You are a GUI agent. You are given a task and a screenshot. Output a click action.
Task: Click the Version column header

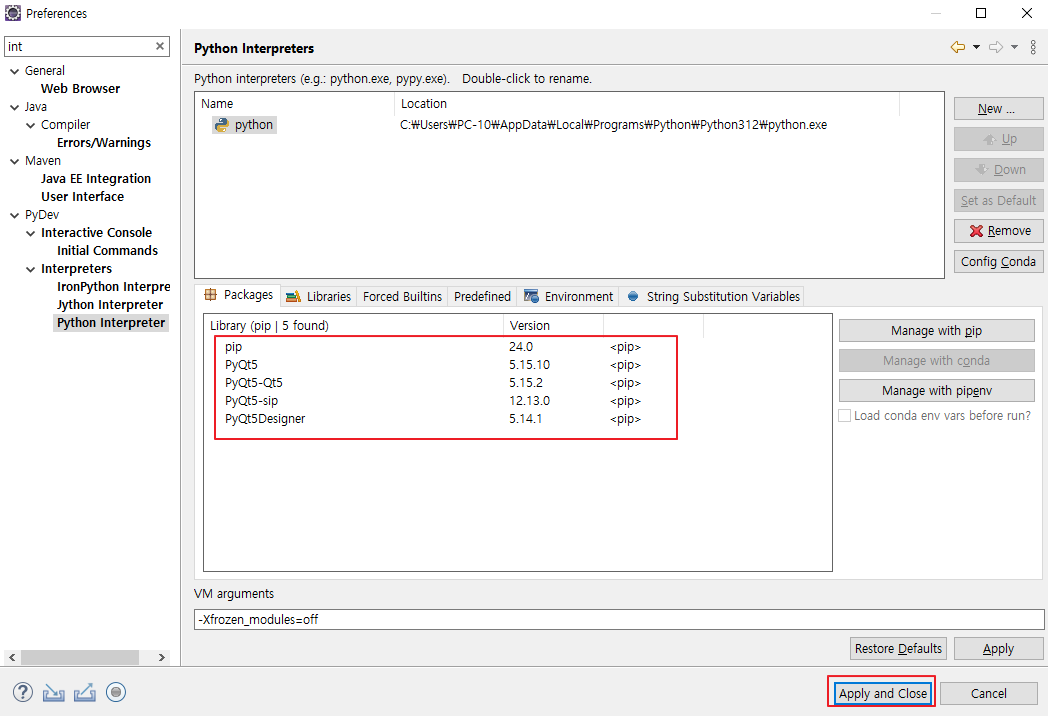click(x=553, y=326)
